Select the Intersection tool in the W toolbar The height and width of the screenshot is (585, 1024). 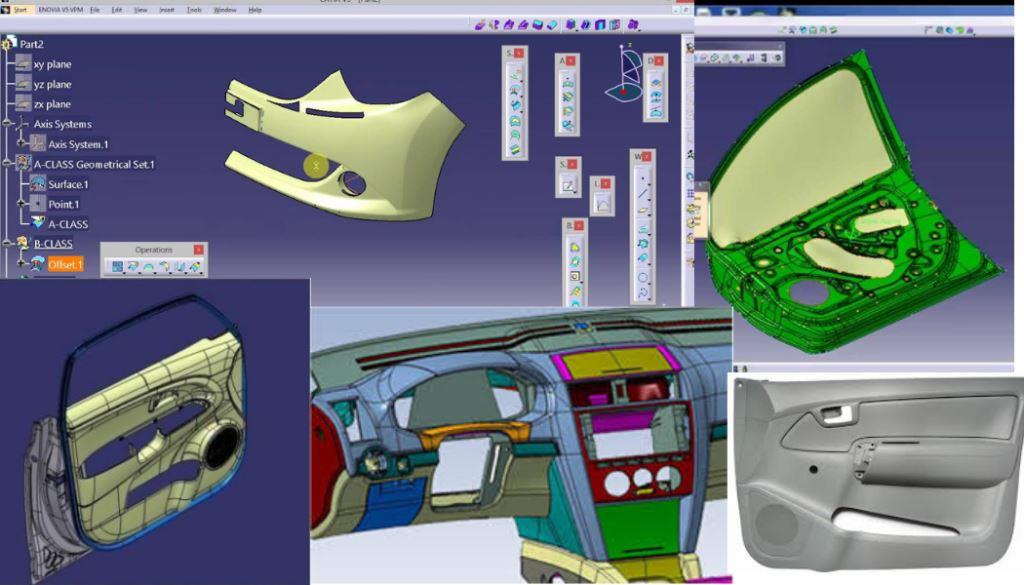(x=643, y=244)
